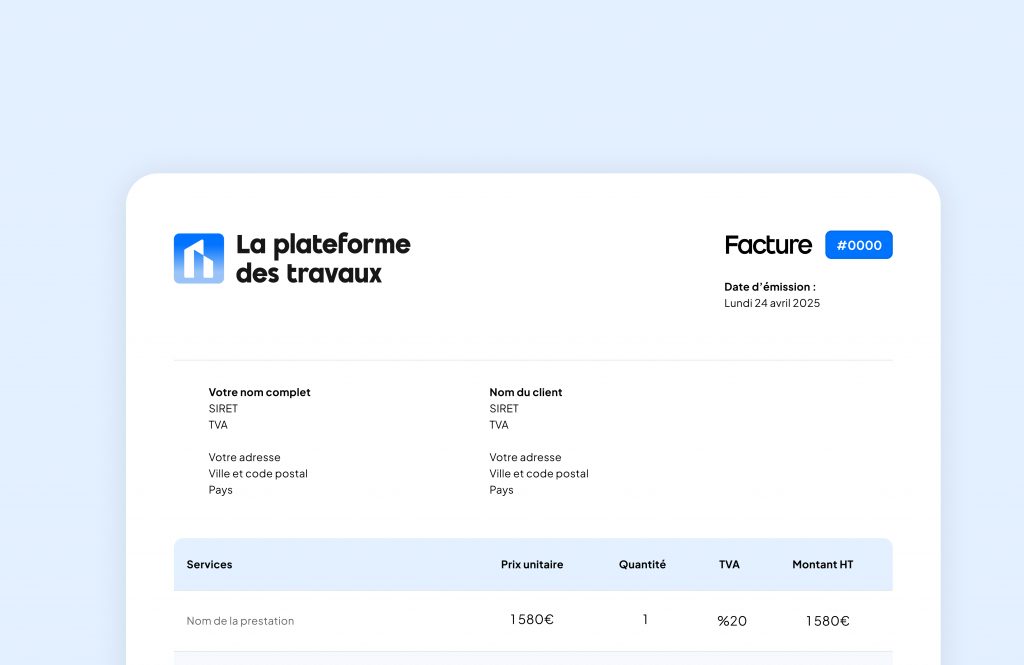Click the "Quantité" column header
This screenshot has width=1024, height=665.
[642, 564]
